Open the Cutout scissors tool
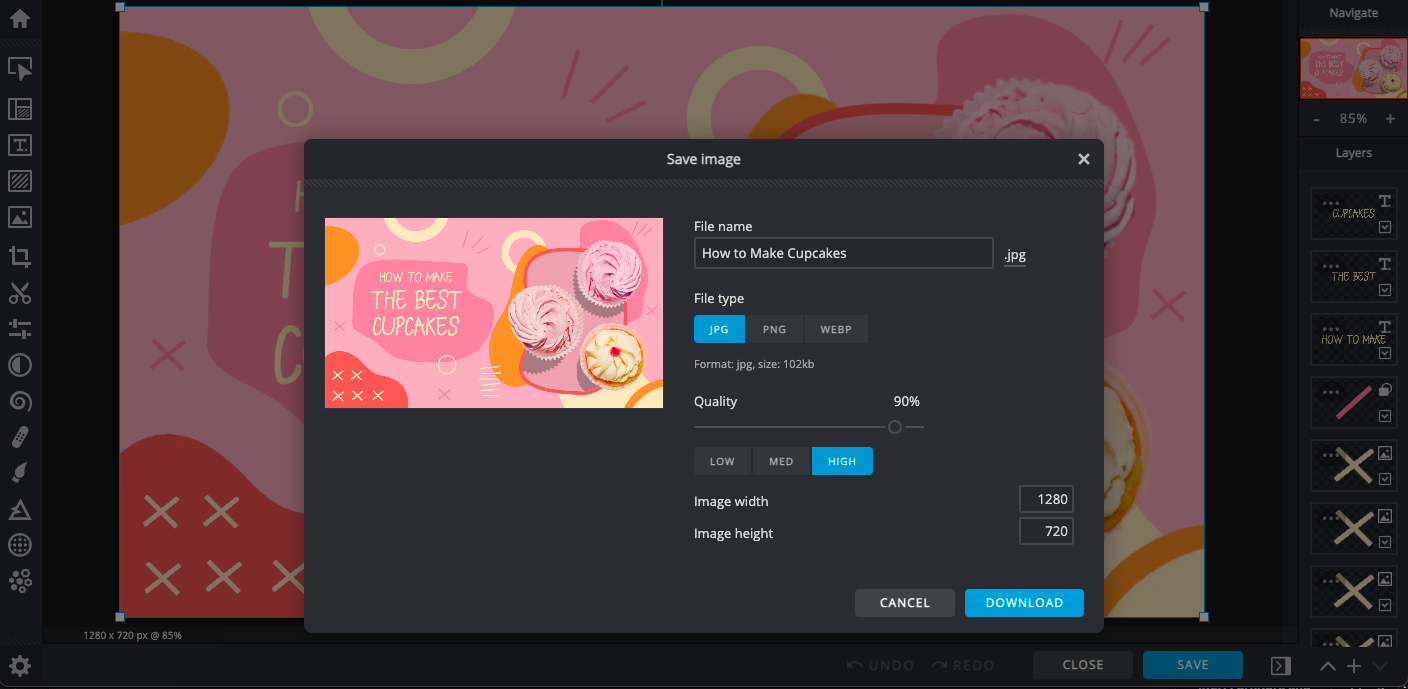Image resolution: width=1408 pixels, height=689 pixels. click(20, 293)
